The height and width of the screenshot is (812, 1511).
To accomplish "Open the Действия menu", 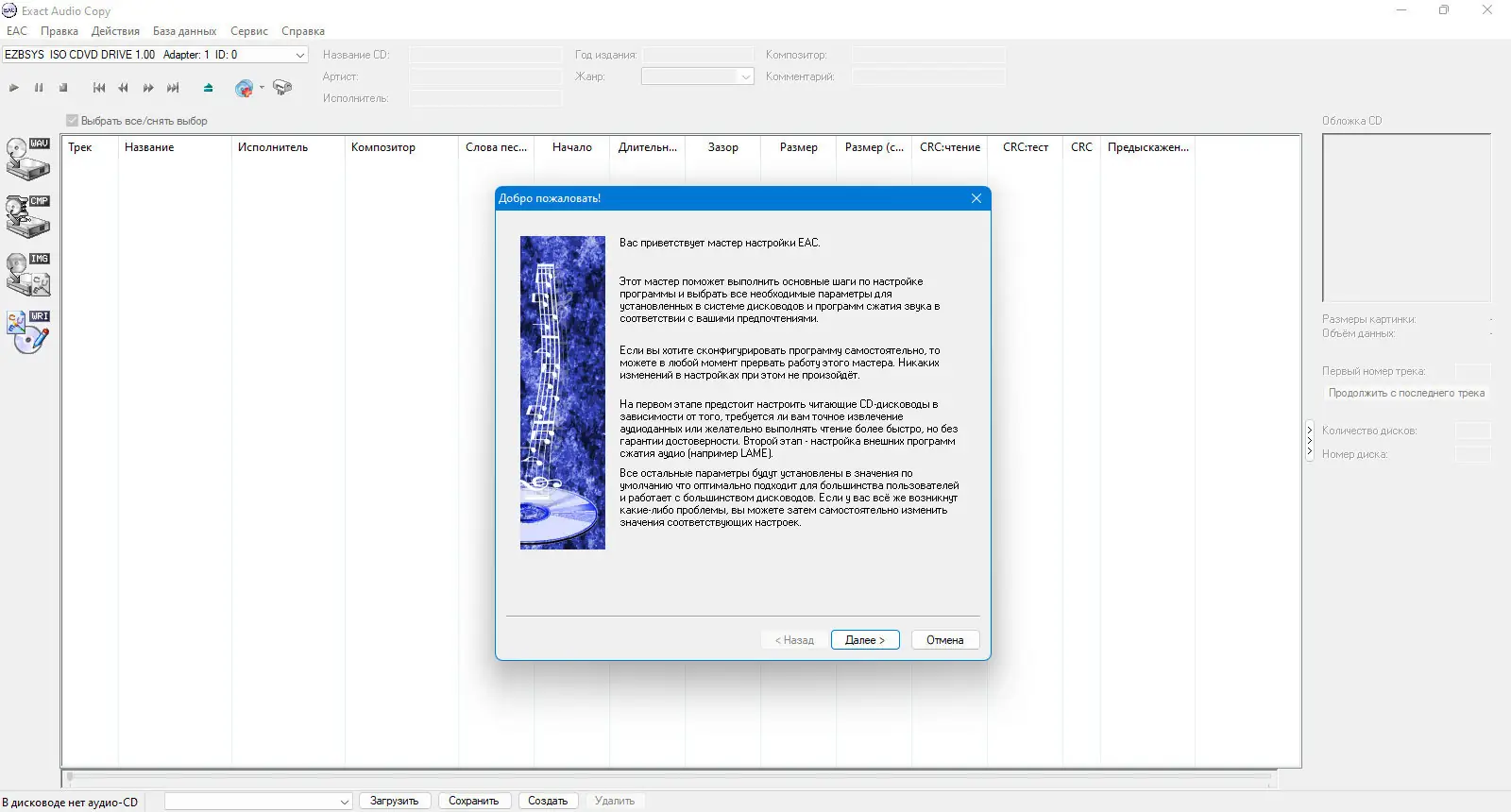I will 115,31.
